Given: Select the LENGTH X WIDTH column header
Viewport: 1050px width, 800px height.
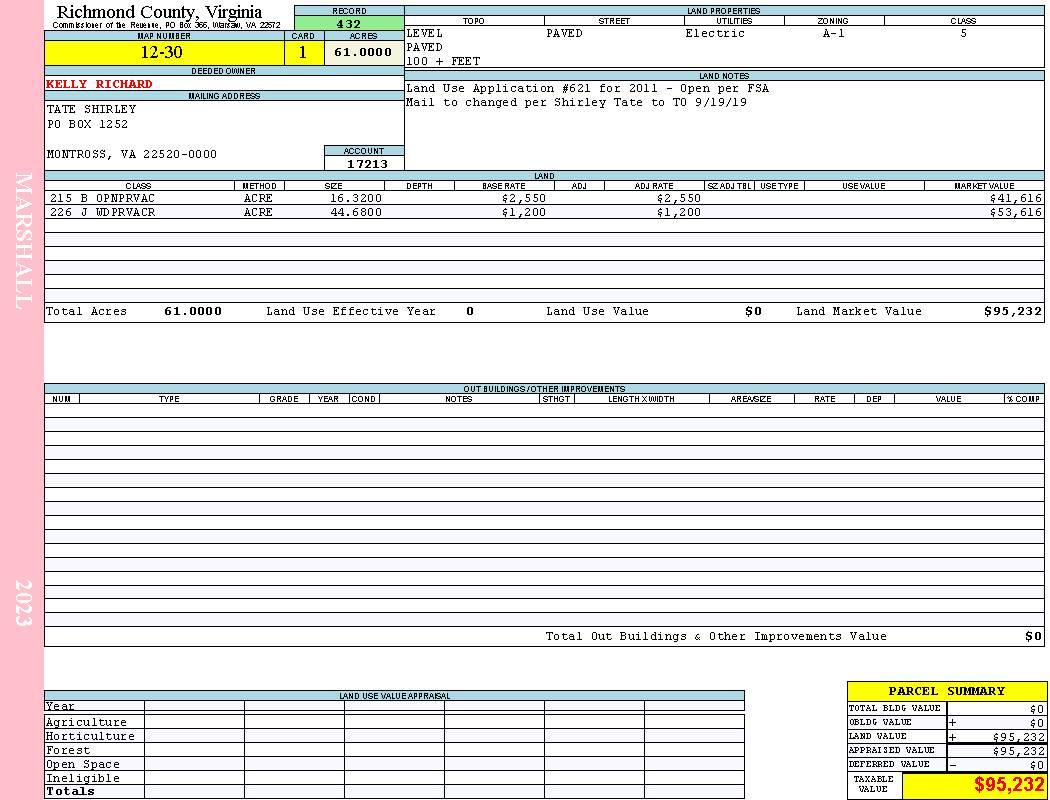Looking at the screenshot, I should 642,399.
